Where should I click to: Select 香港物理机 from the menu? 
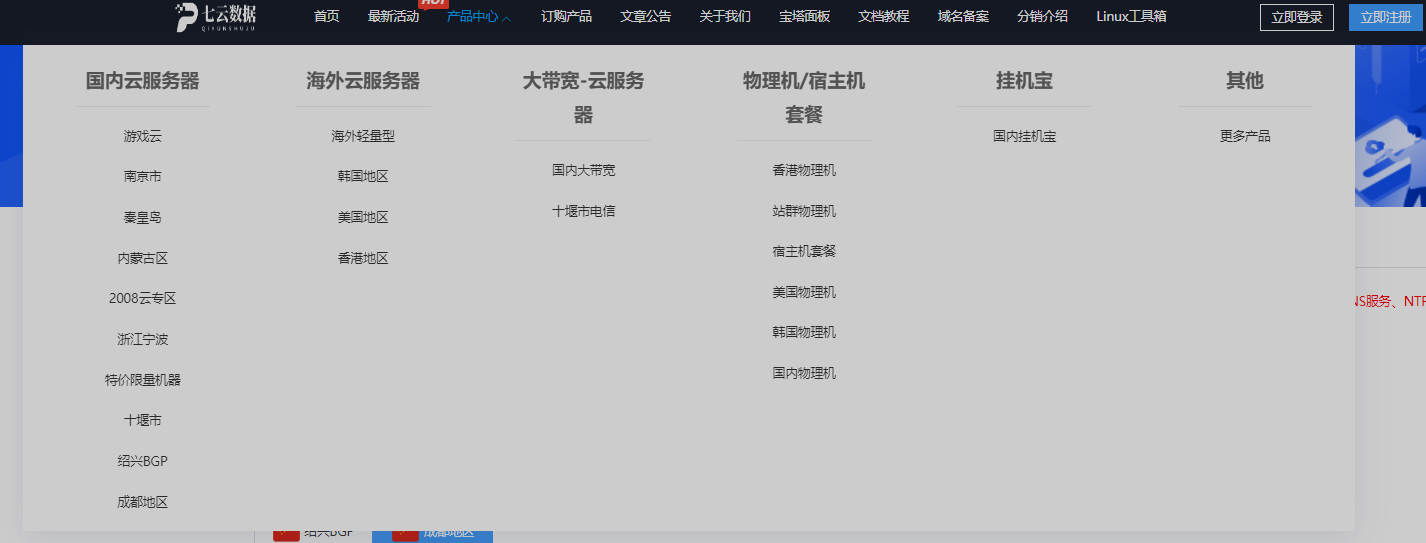804,170
